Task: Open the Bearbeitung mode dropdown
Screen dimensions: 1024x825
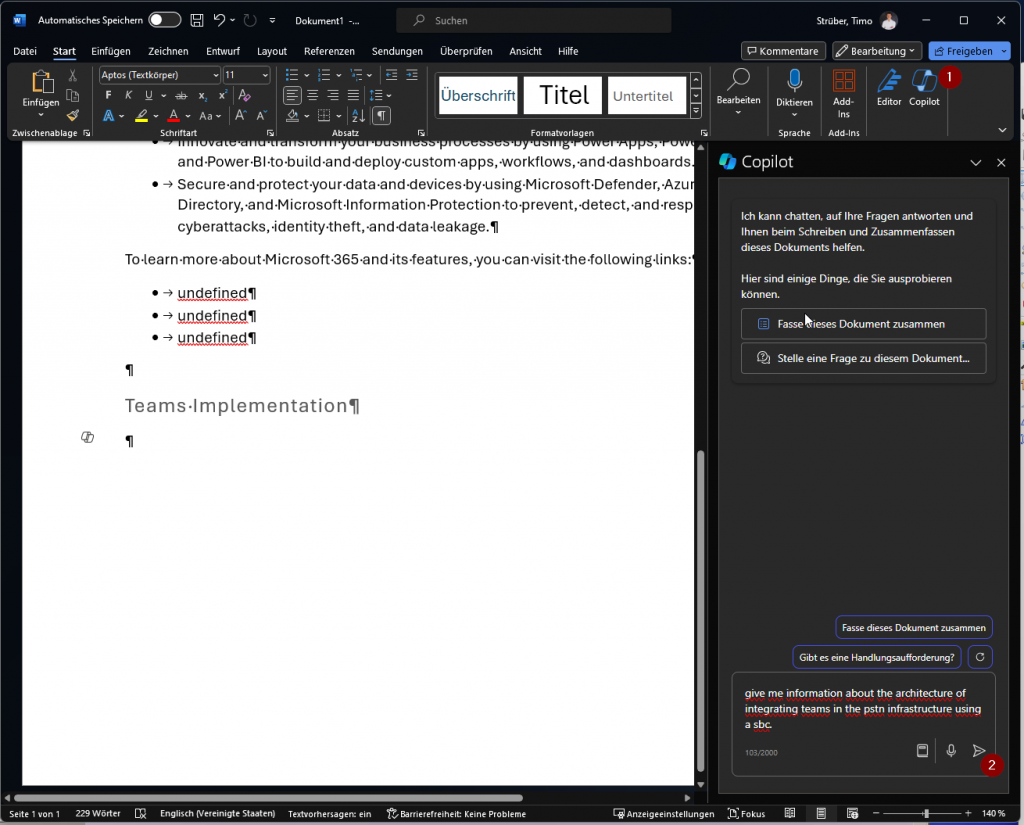Action: coord(876,51)
